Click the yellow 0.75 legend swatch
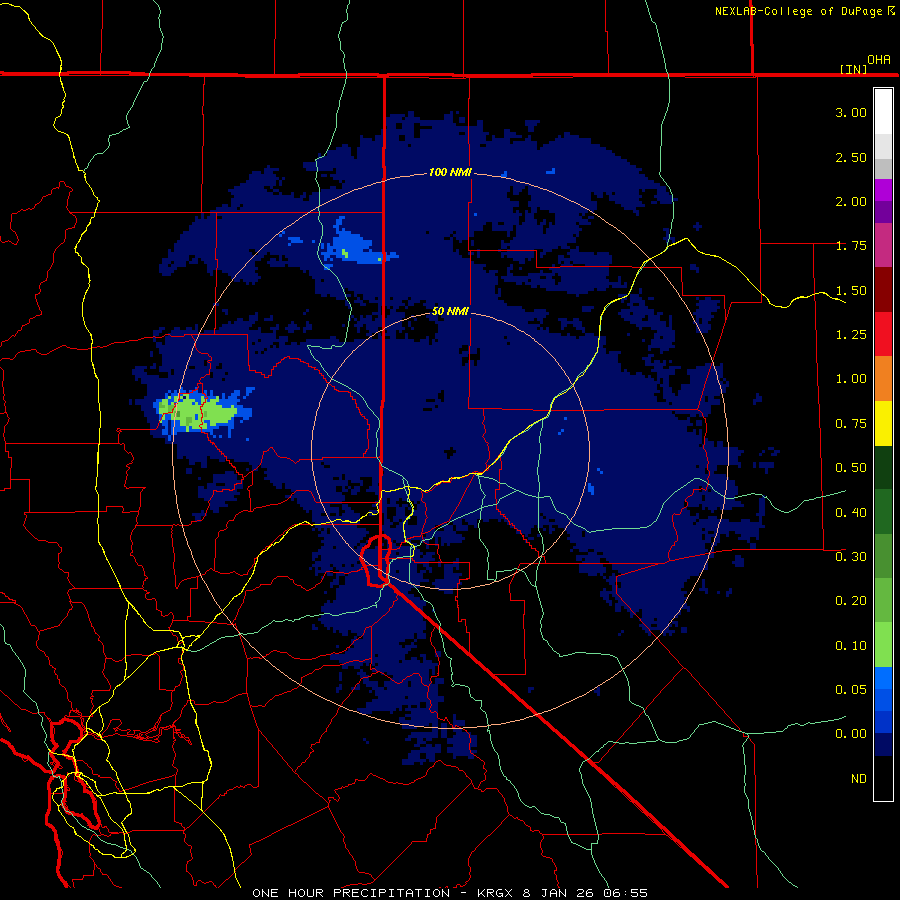 click(x=883, y=423)
